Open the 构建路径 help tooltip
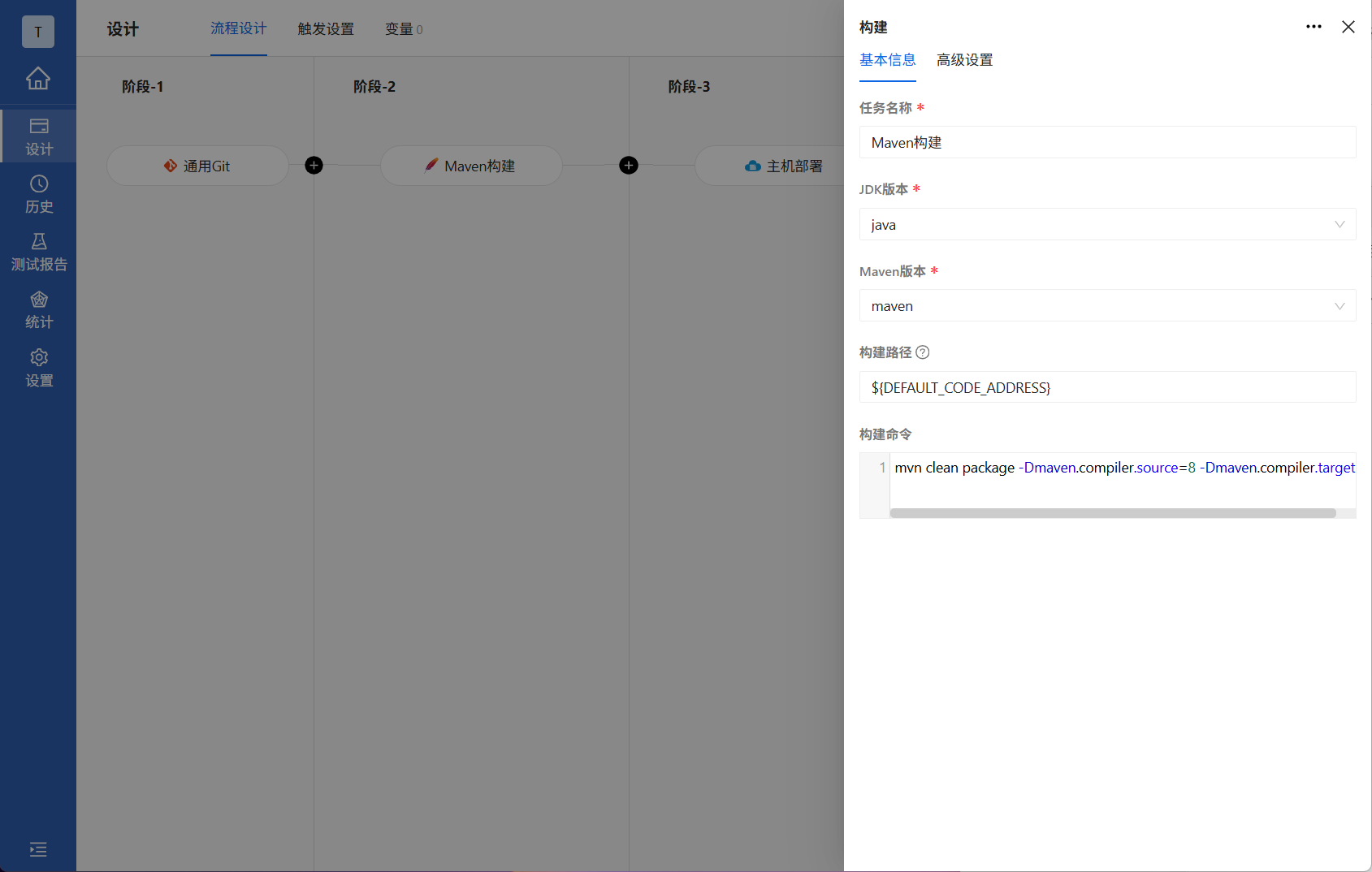The width and height of the screenshot is (1372, 872). pos(923,352)
